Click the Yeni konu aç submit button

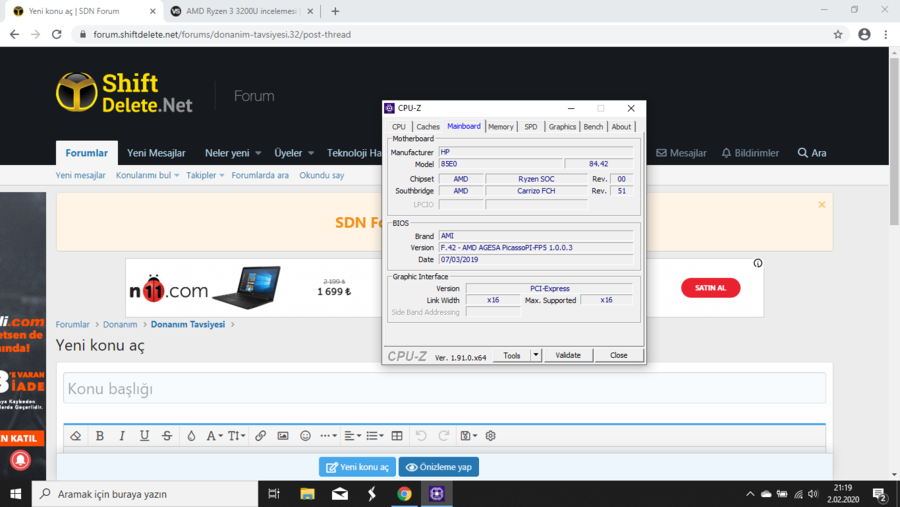coord(357,467)
